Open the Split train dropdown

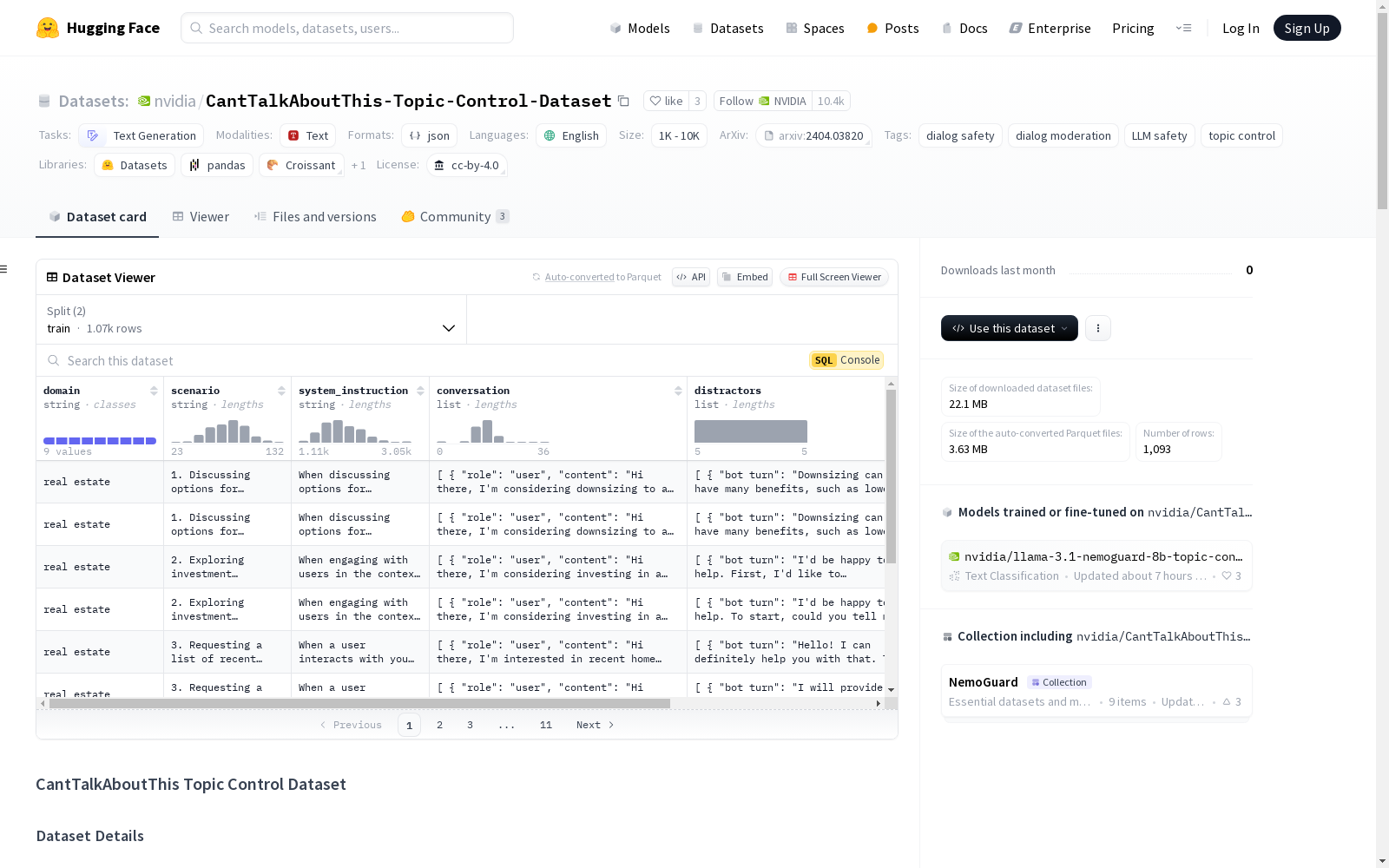tap(251, 319)
